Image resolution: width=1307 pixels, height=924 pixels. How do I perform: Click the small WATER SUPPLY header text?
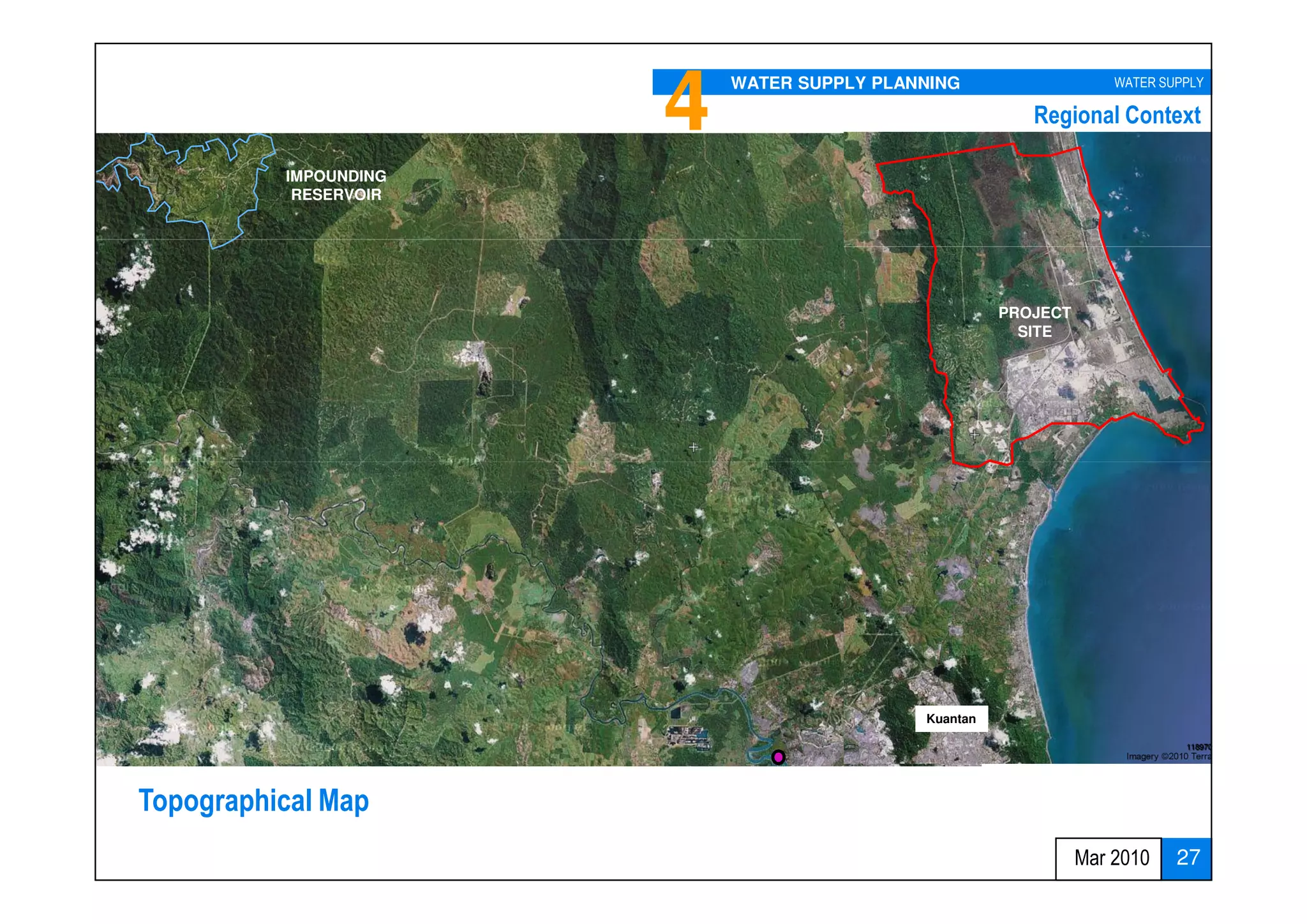point(1158,83)
